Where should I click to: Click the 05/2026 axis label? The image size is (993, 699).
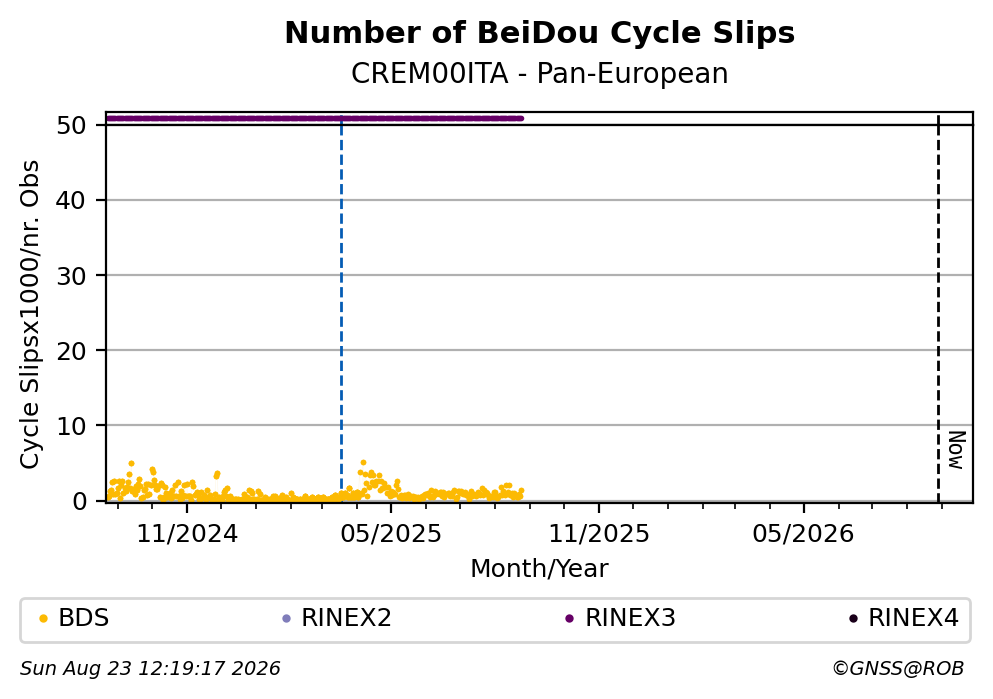[803, 534]
